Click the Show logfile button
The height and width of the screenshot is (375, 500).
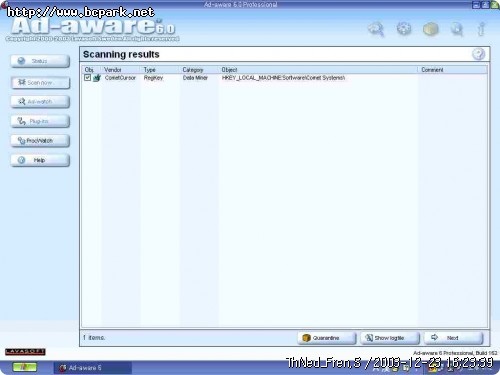(390, 338)
